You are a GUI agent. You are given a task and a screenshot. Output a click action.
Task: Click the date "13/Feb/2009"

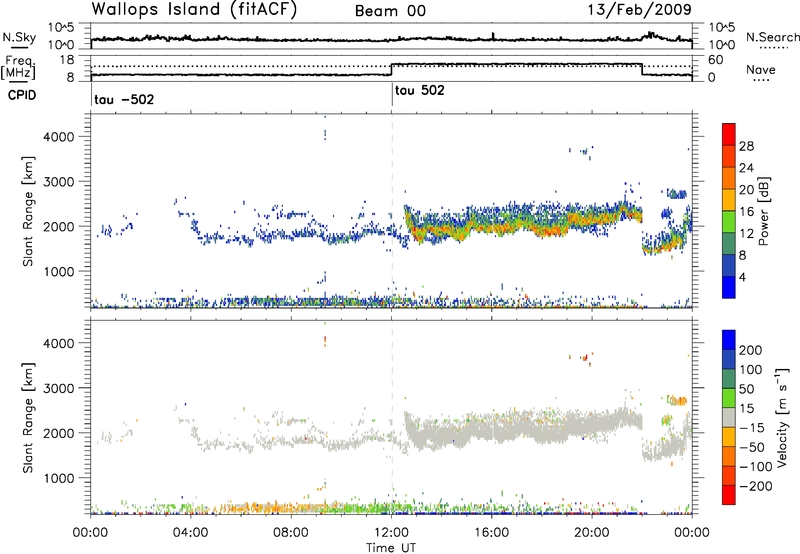[640, 10]
